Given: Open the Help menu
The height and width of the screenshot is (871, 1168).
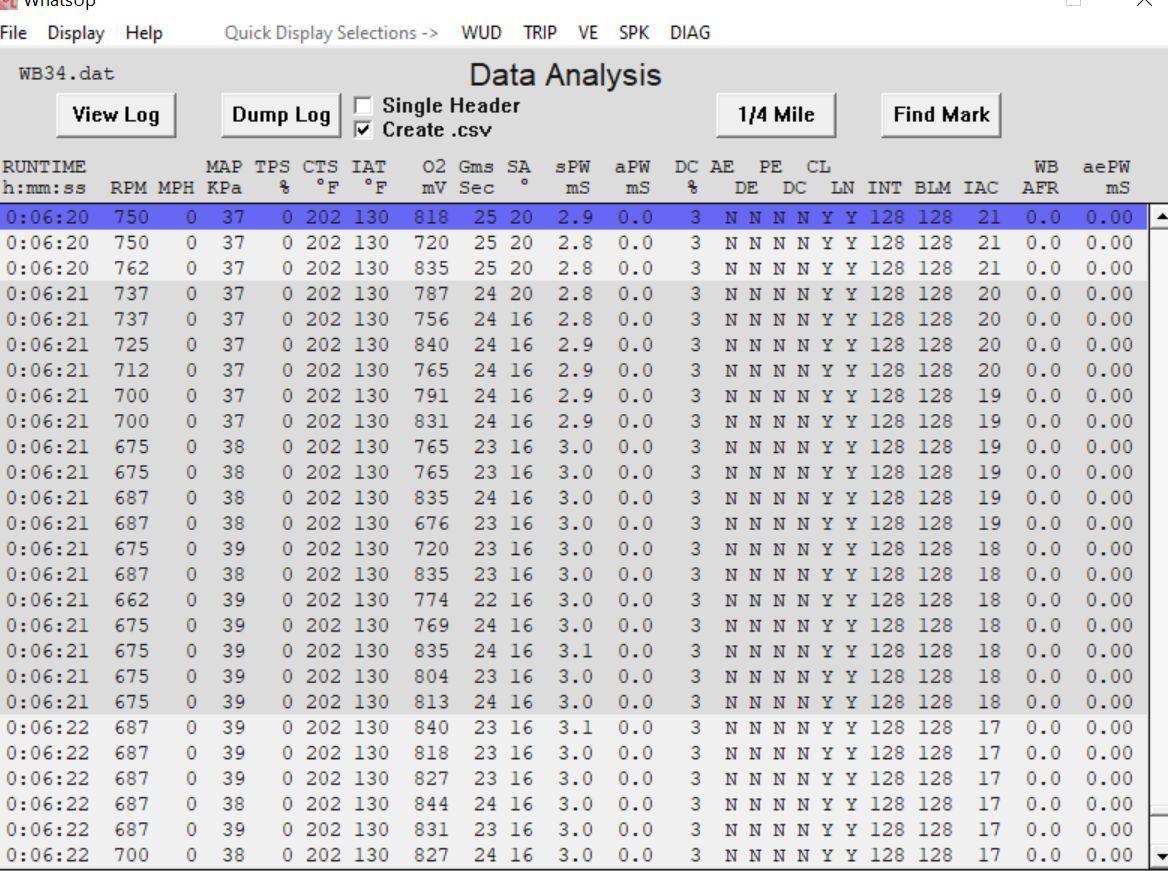Looking at the screenshot, I should click(144, 33).
